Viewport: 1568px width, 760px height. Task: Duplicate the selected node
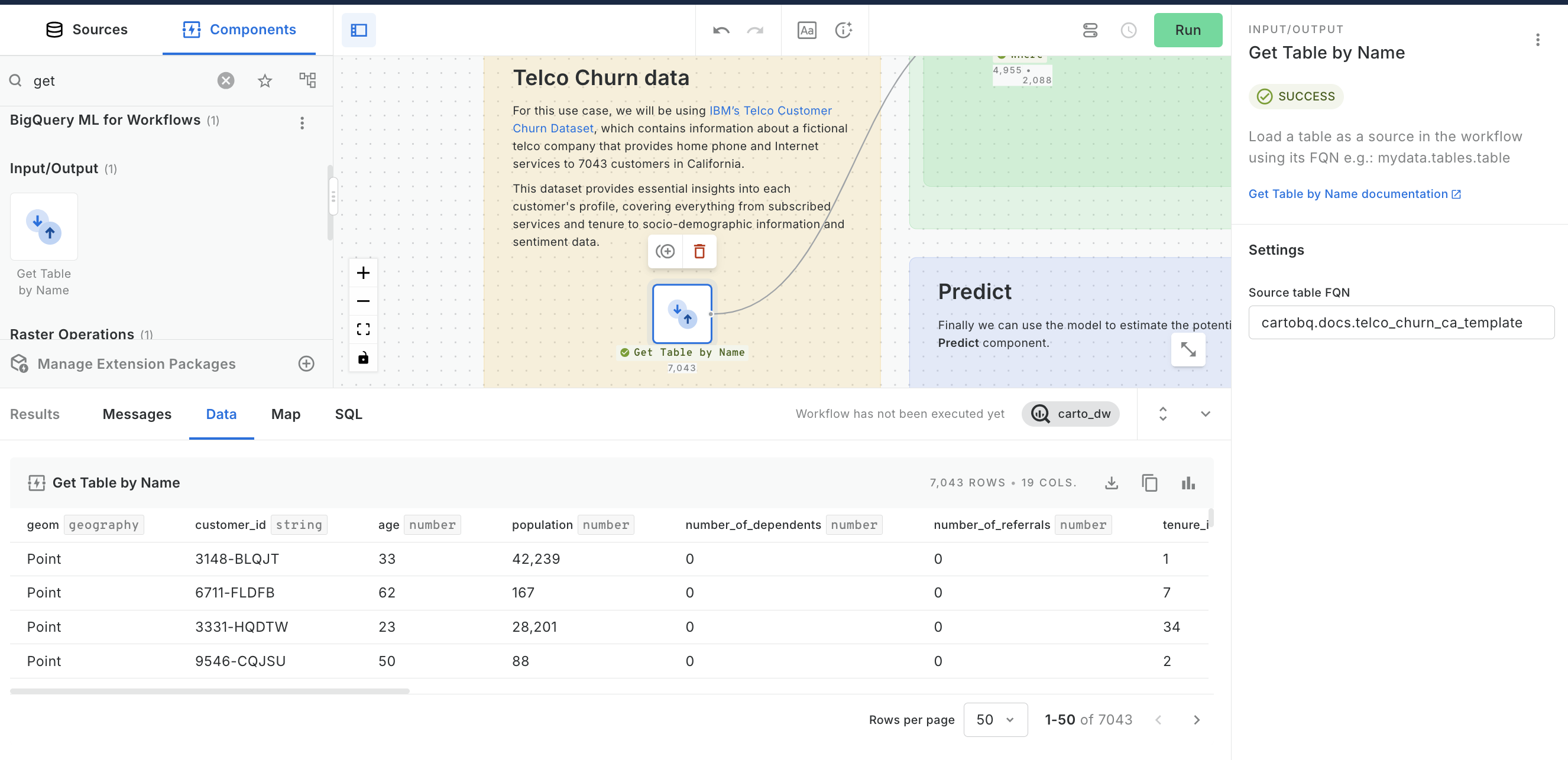point(665,251)
